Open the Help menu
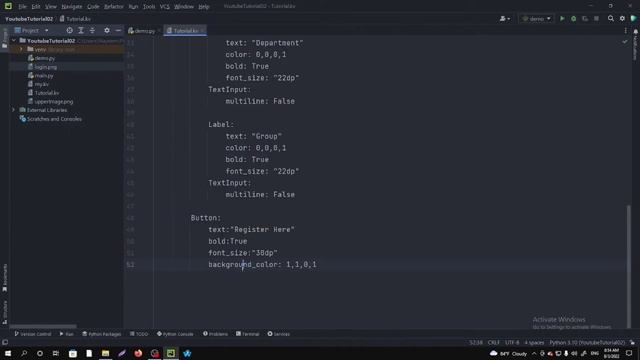 tap(204, 7)
